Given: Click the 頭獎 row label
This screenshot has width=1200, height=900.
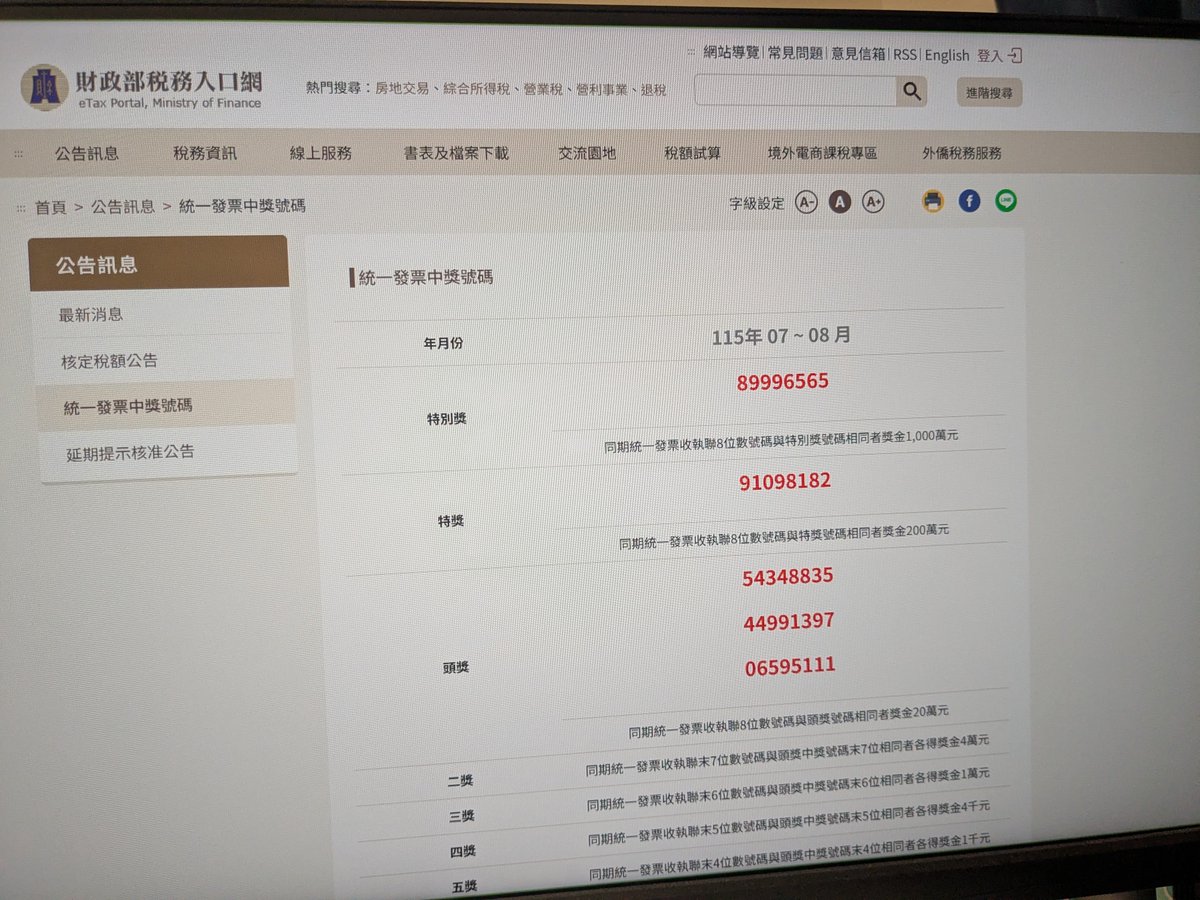Looking at the screenshot, I should [x=455, y=667].
